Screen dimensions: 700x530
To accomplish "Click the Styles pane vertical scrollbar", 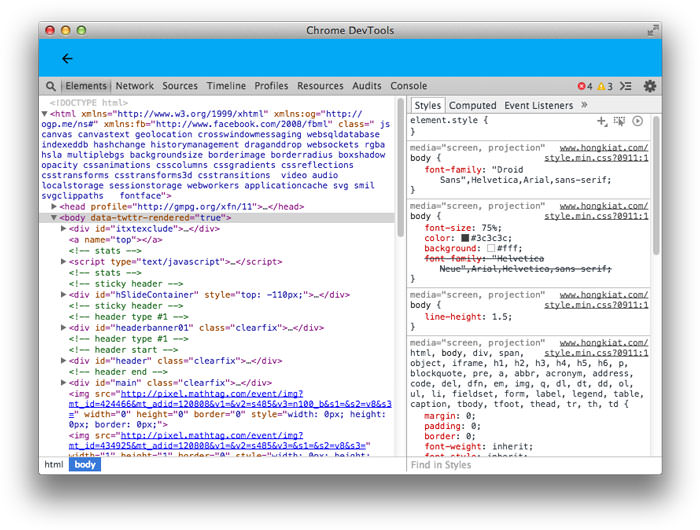I will pyautogui.click(x=656, y=185).
